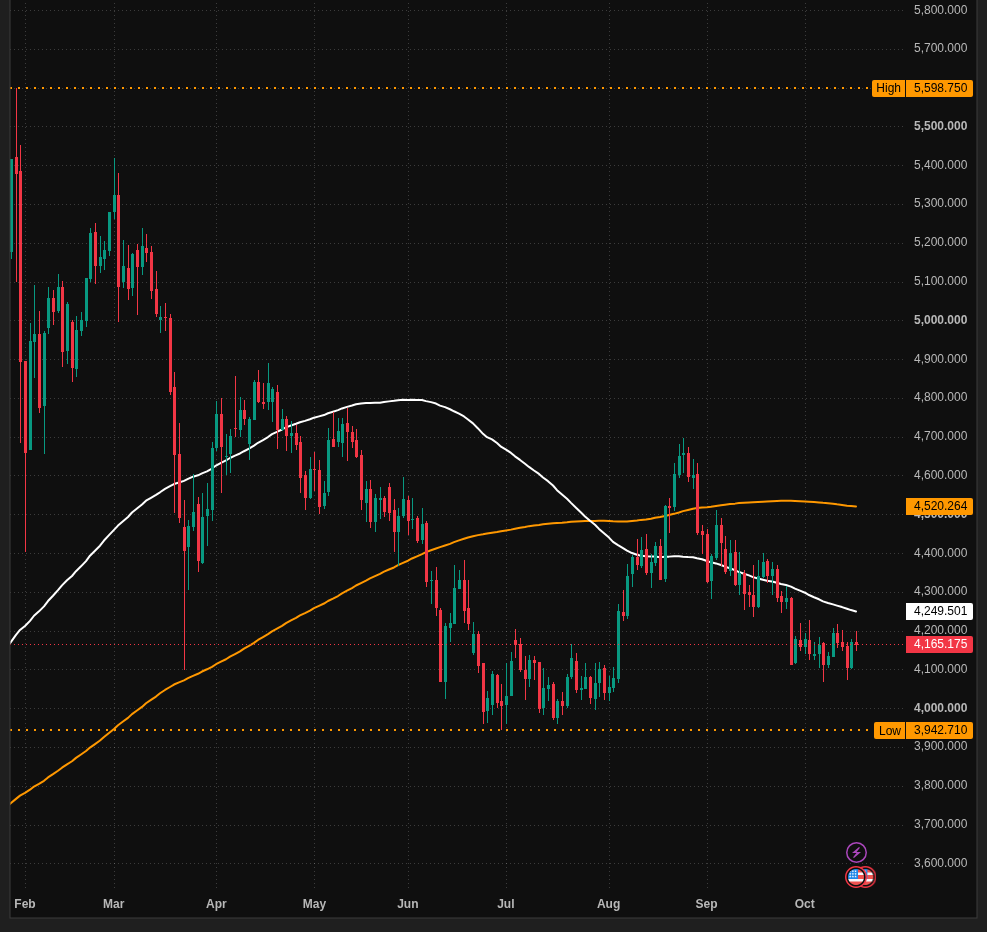Click the white moving average label 4,249.501
The height and width of the screenshot is (932, 987).
(940, 611)
